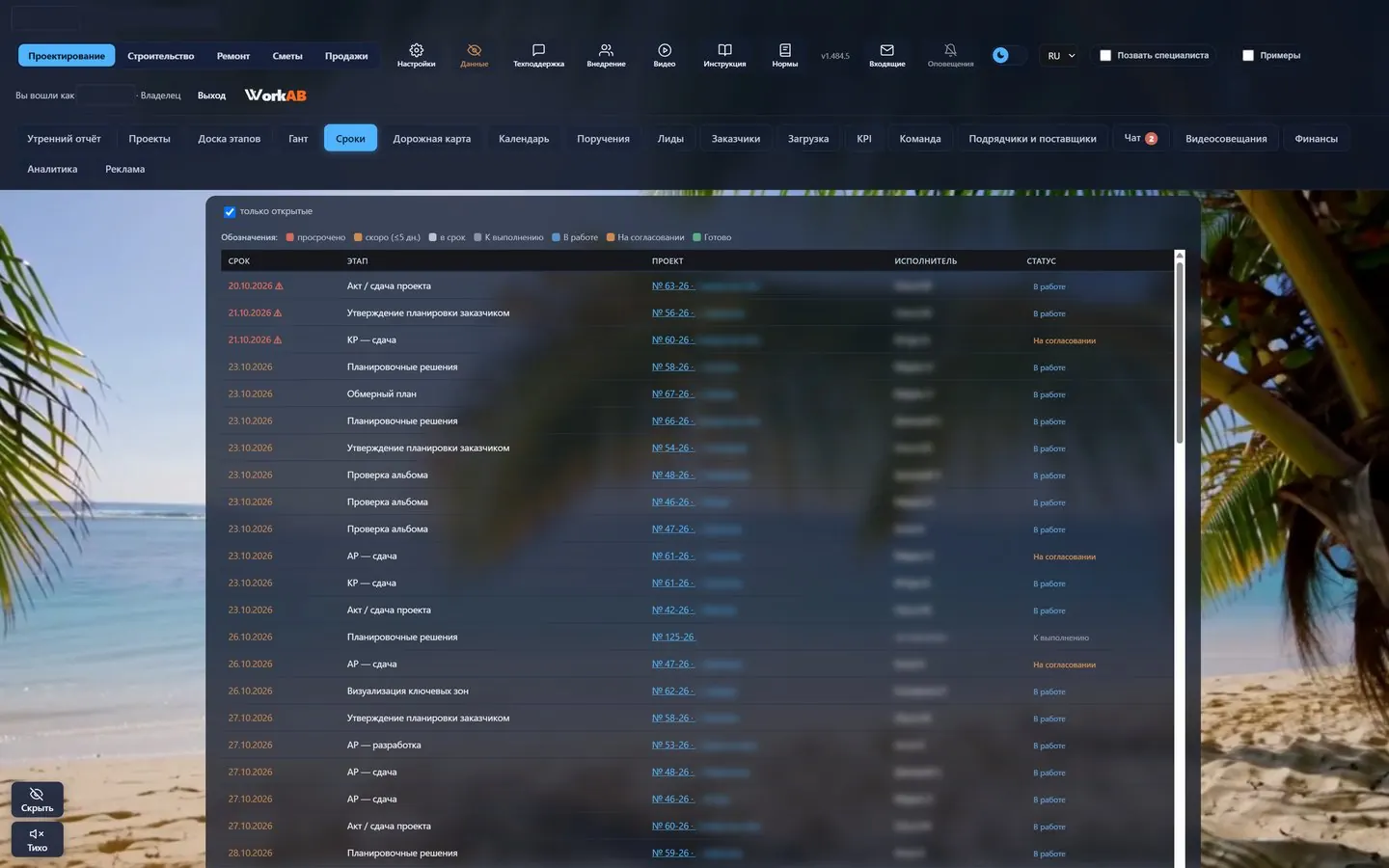This screenshot has height=868, width=1389.
Task: Check the Позвать специалиста checkbox
Action: click(x=1105, y=56)
